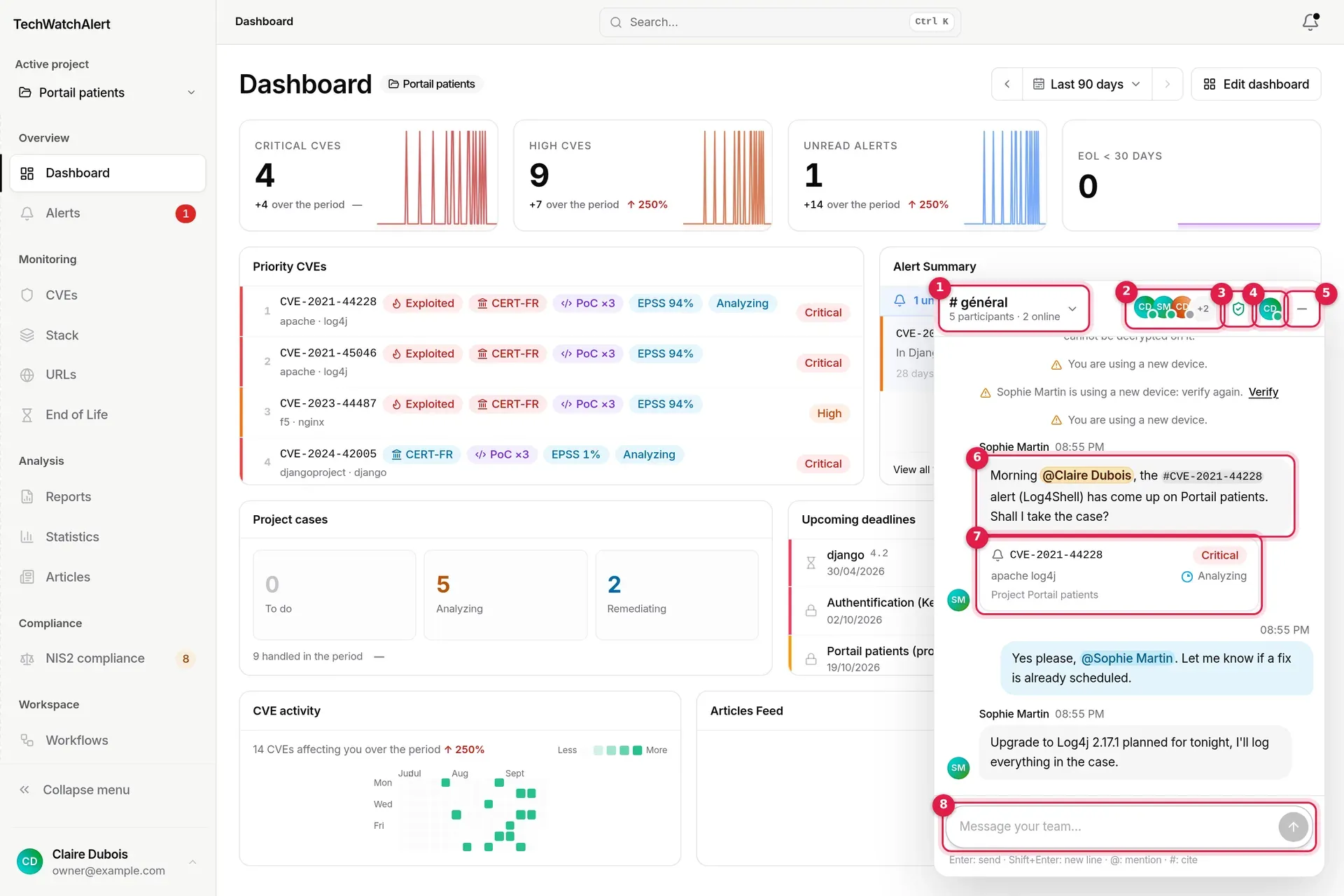Open the CVE-2021-44228 alert card in chat
Screen dimensions: 1344x896
coord(1119,575)
